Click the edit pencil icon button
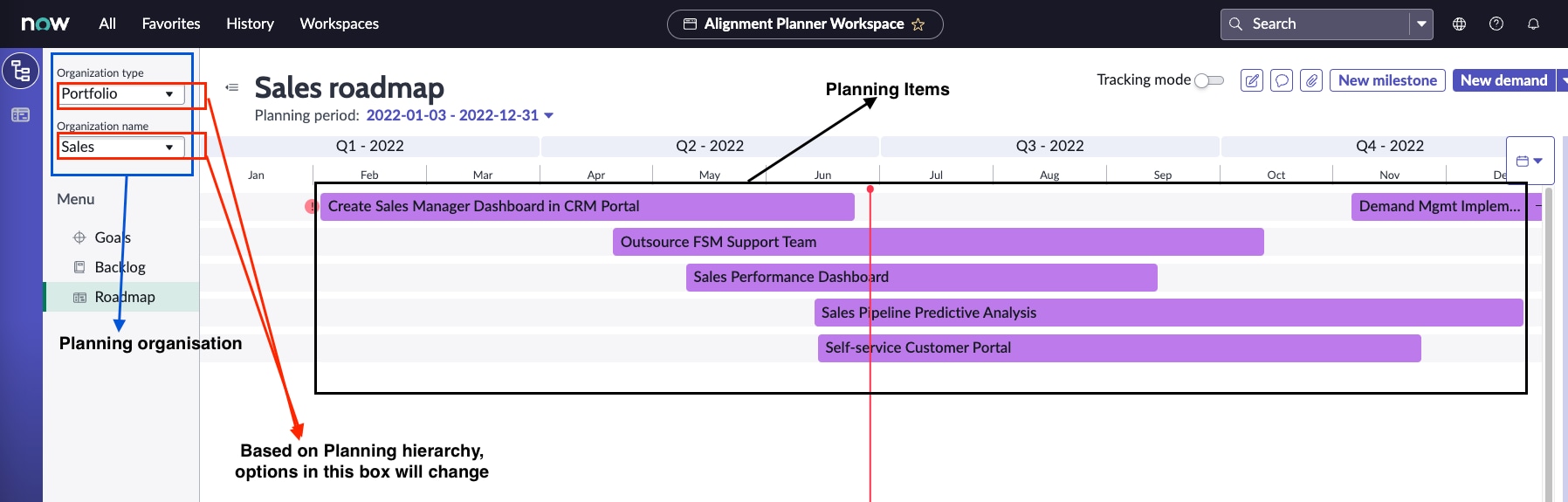 (1252, 81)
